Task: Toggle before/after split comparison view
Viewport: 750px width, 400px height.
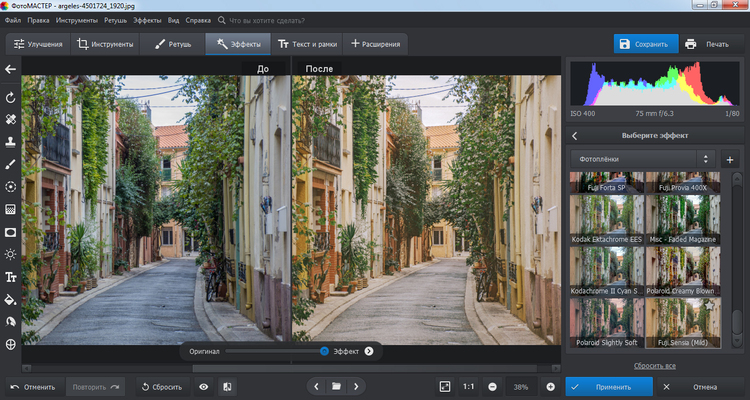Action: [227, 386]
